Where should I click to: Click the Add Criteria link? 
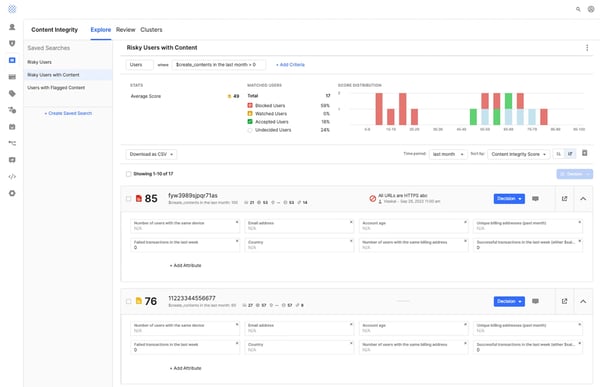point(290,65)
